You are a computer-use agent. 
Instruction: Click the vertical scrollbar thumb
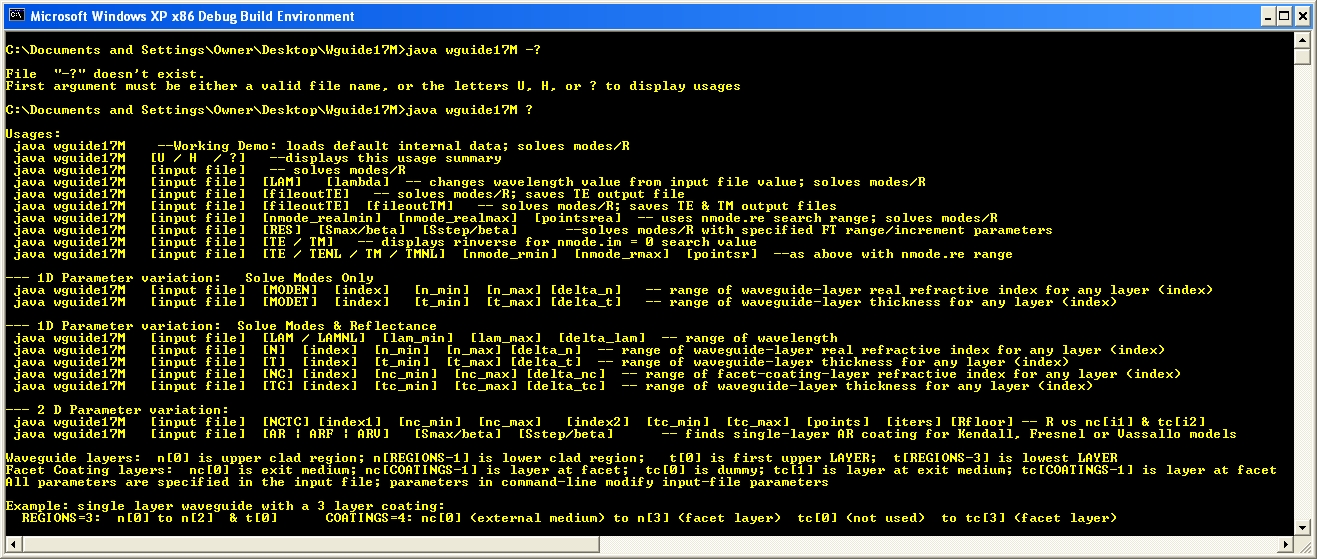(x=1302, y=57)
